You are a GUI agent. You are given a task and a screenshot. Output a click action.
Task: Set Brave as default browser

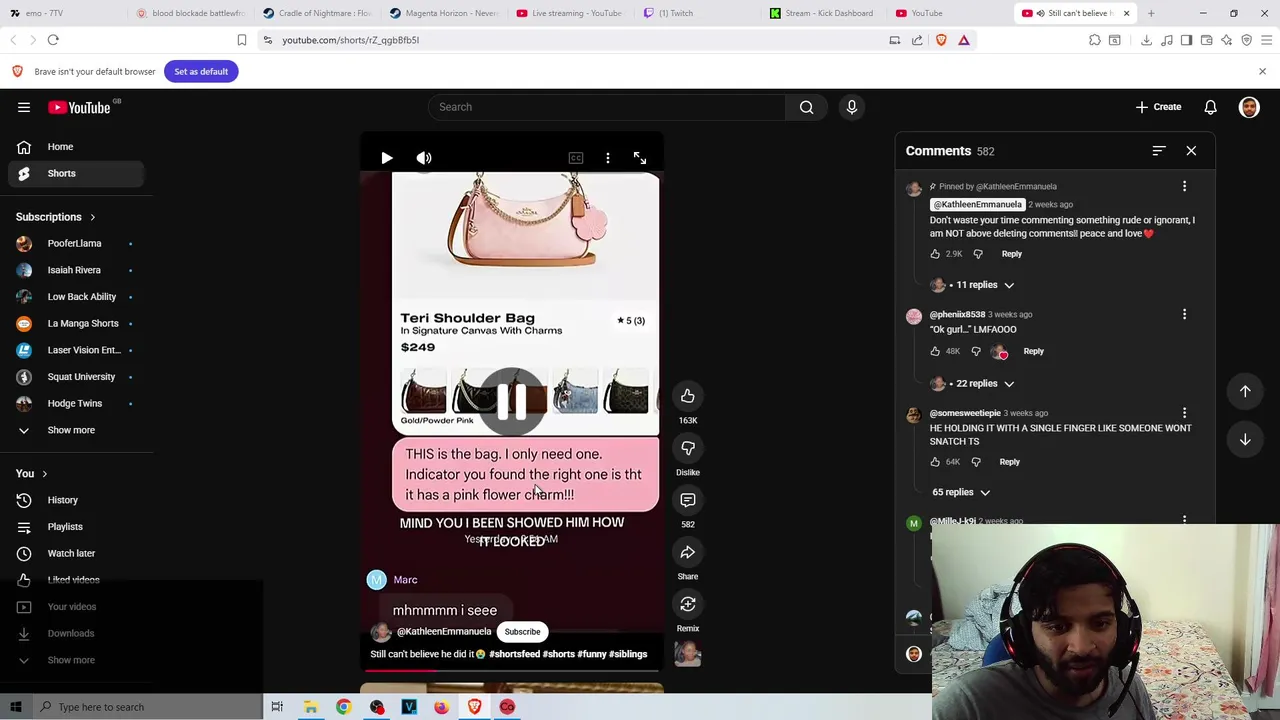[x=201, y=71]
